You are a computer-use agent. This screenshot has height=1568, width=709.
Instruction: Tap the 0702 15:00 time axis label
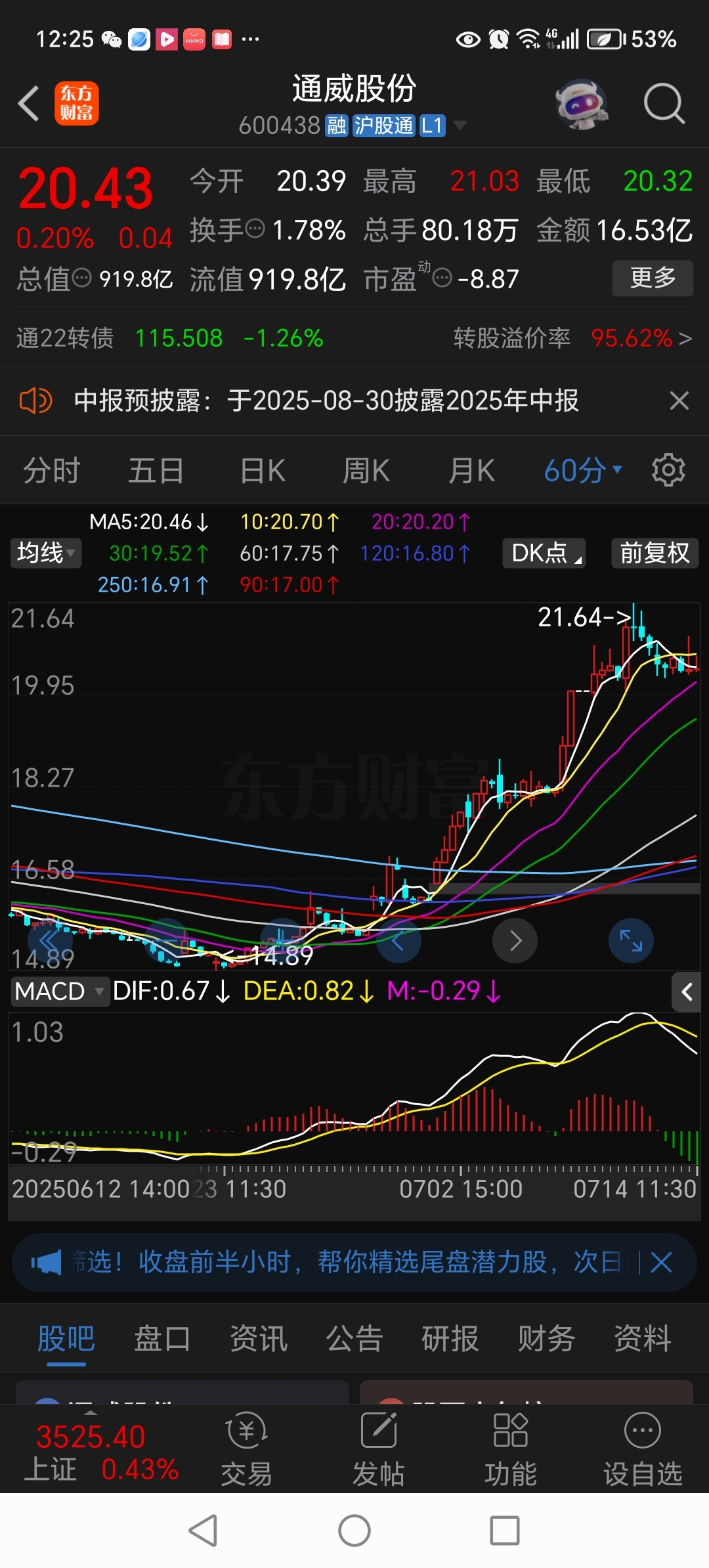coord(461,1189)
